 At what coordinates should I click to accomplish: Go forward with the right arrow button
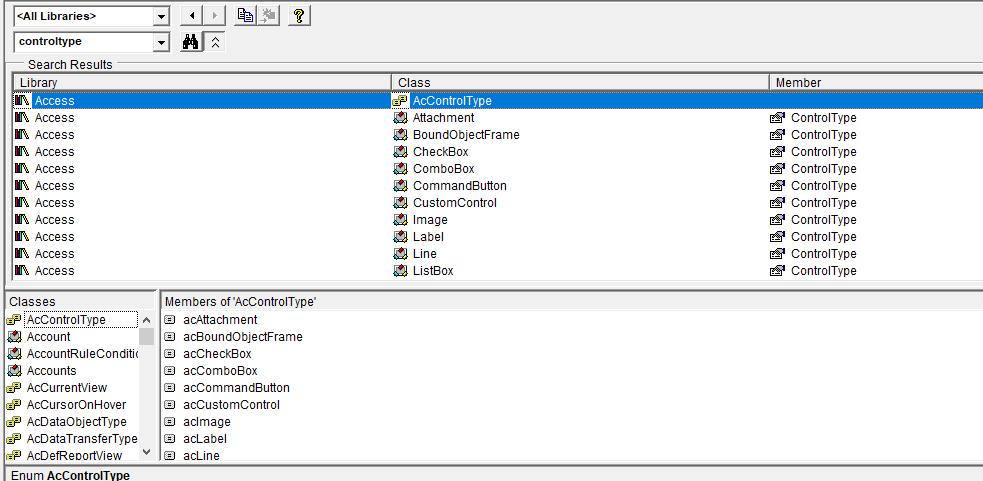point(214,16)
